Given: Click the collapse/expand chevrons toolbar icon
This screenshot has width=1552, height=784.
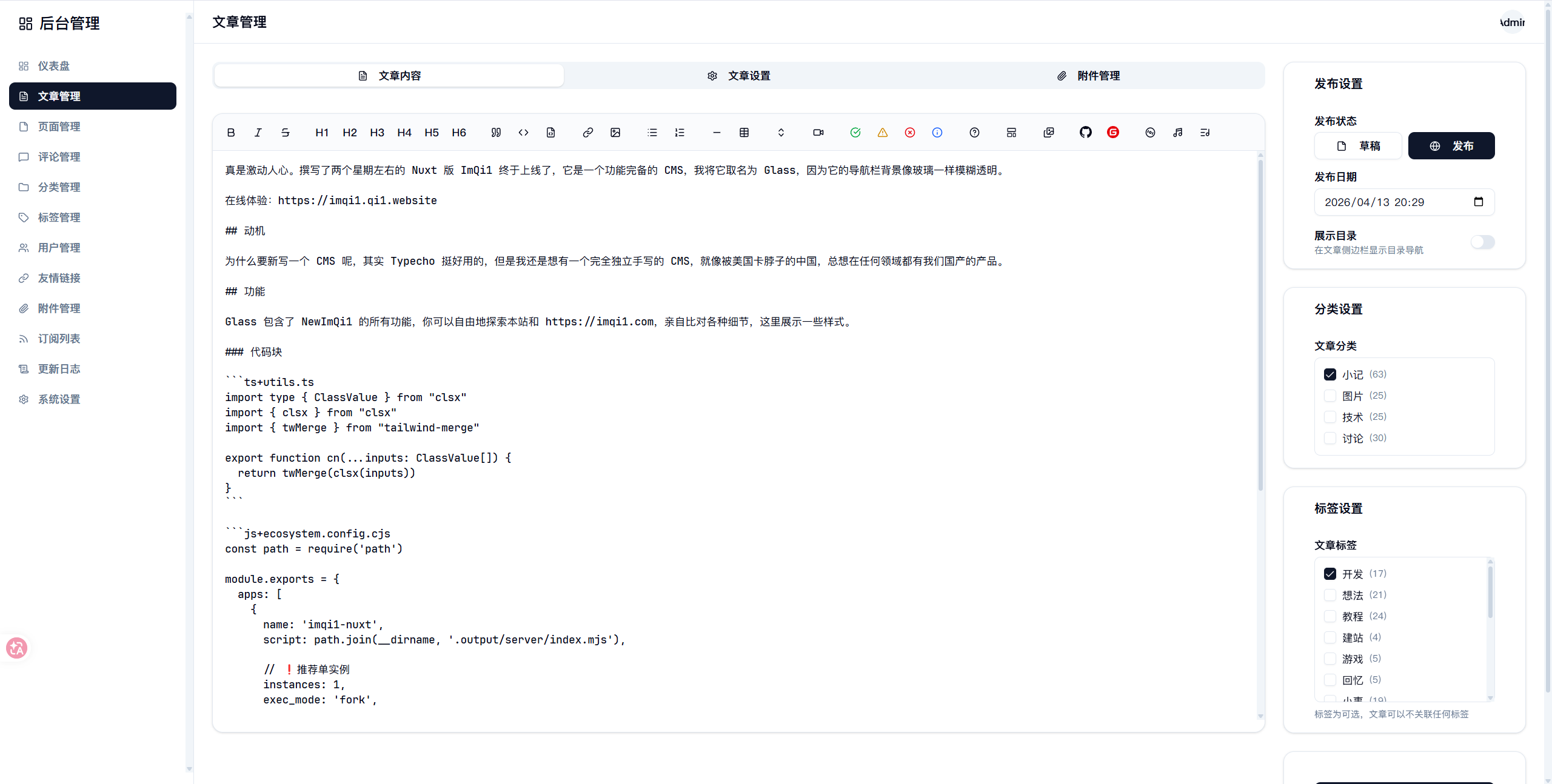Looking at the screenshot, I should [x=781, y=133].
